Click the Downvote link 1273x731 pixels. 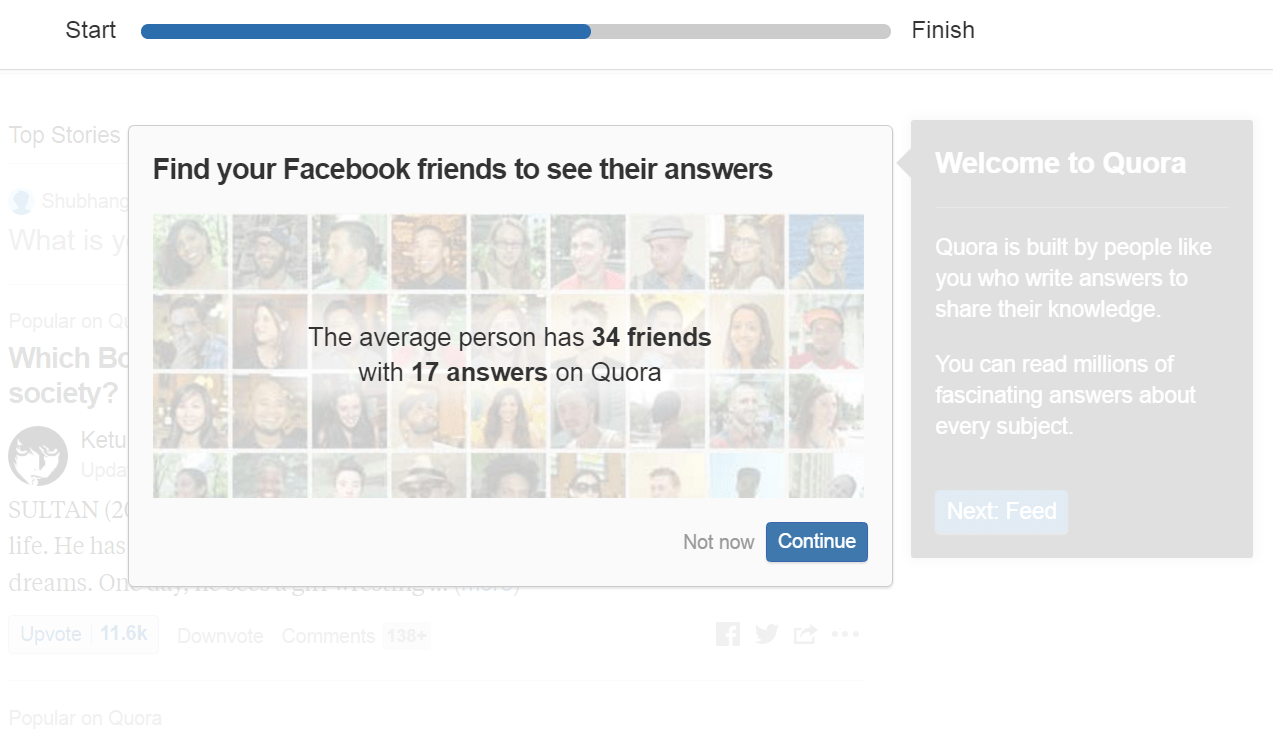click(x=220, y=636)
